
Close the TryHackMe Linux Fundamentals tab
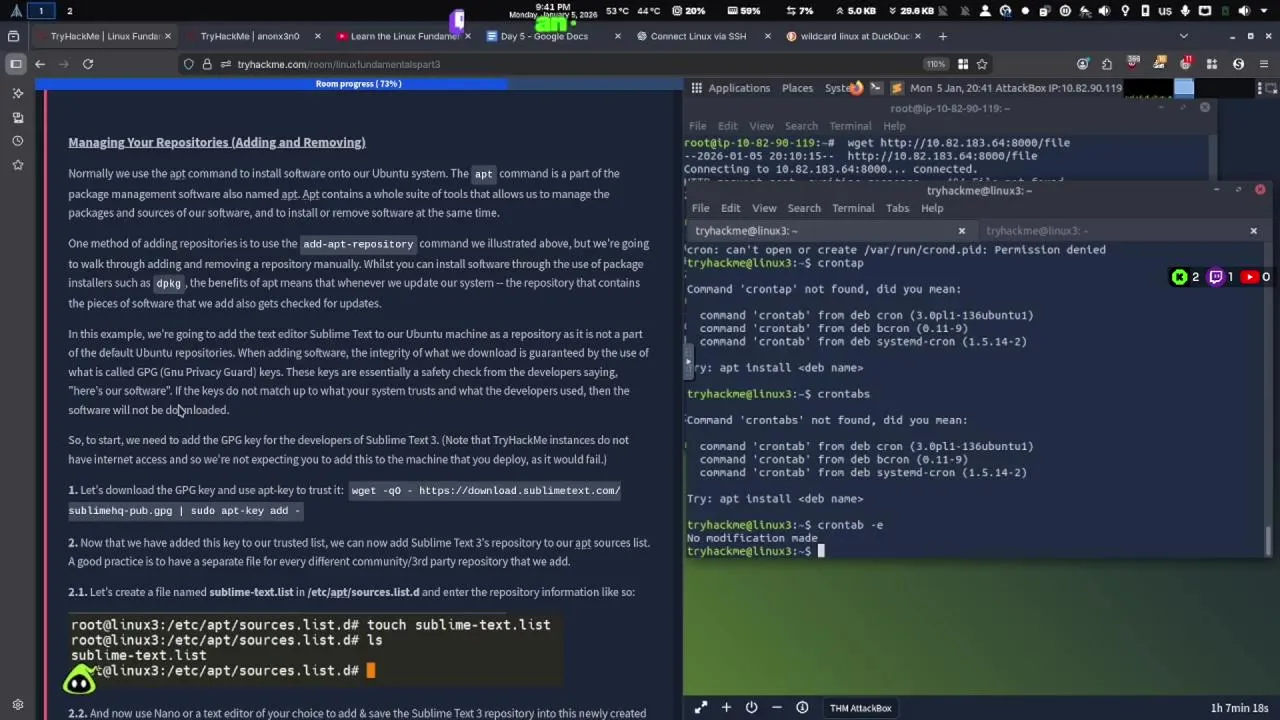pyautogui.click(x=168, y=36)
